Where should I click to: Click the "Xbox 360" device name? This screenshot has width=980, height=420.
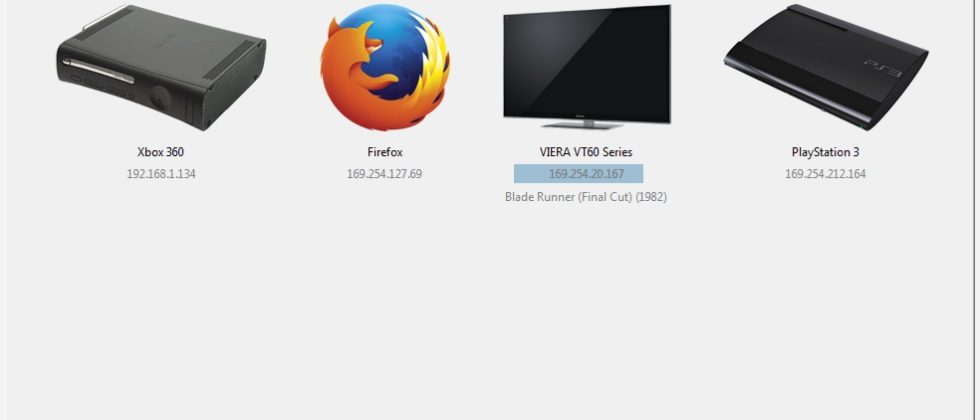tap(161, 152)
